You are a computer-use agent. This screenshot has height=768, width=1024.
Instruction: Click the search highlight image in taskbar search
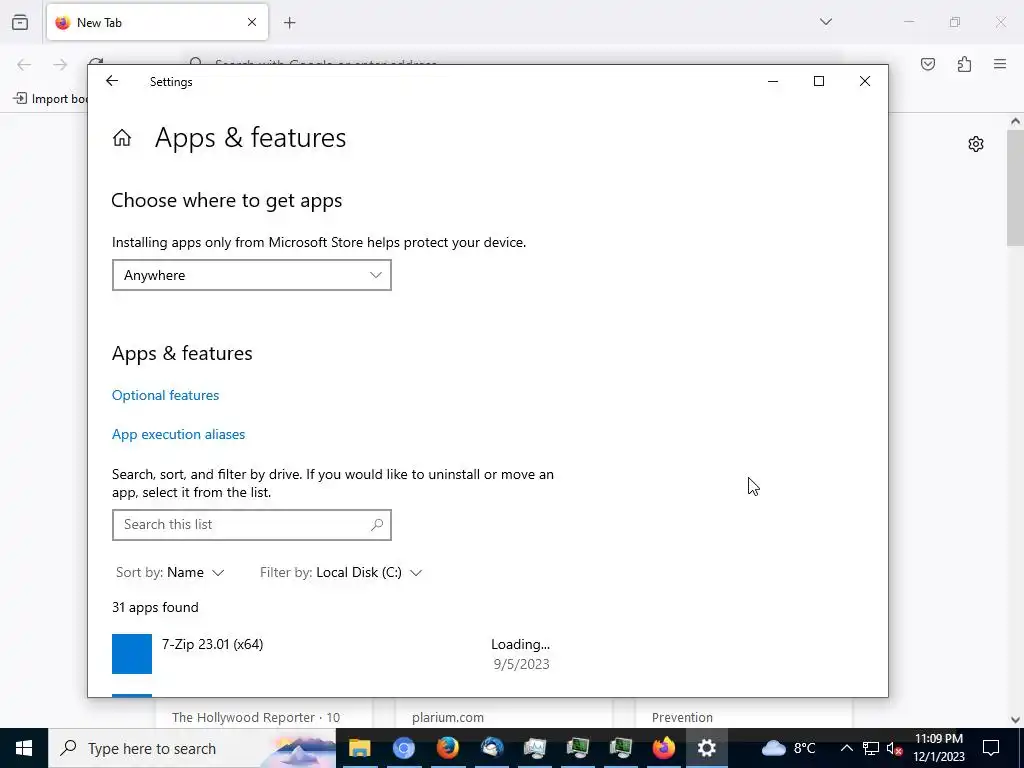coord(298,748)
